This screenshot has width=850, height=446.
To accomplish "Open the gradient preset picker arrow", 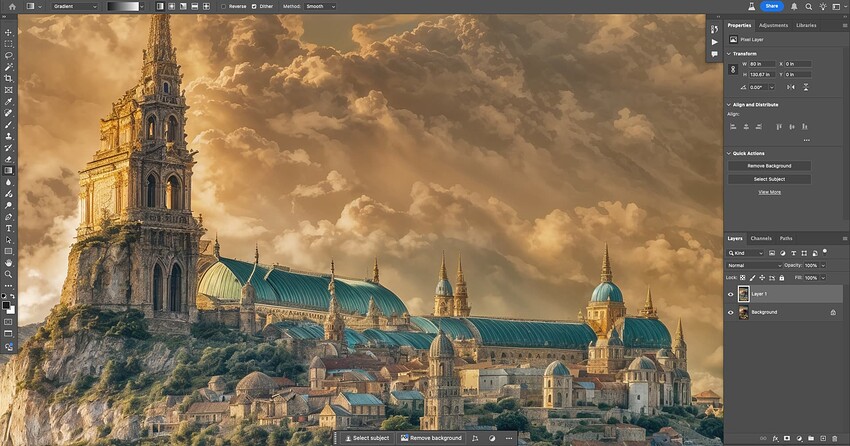I will click(x=142, y=7).
